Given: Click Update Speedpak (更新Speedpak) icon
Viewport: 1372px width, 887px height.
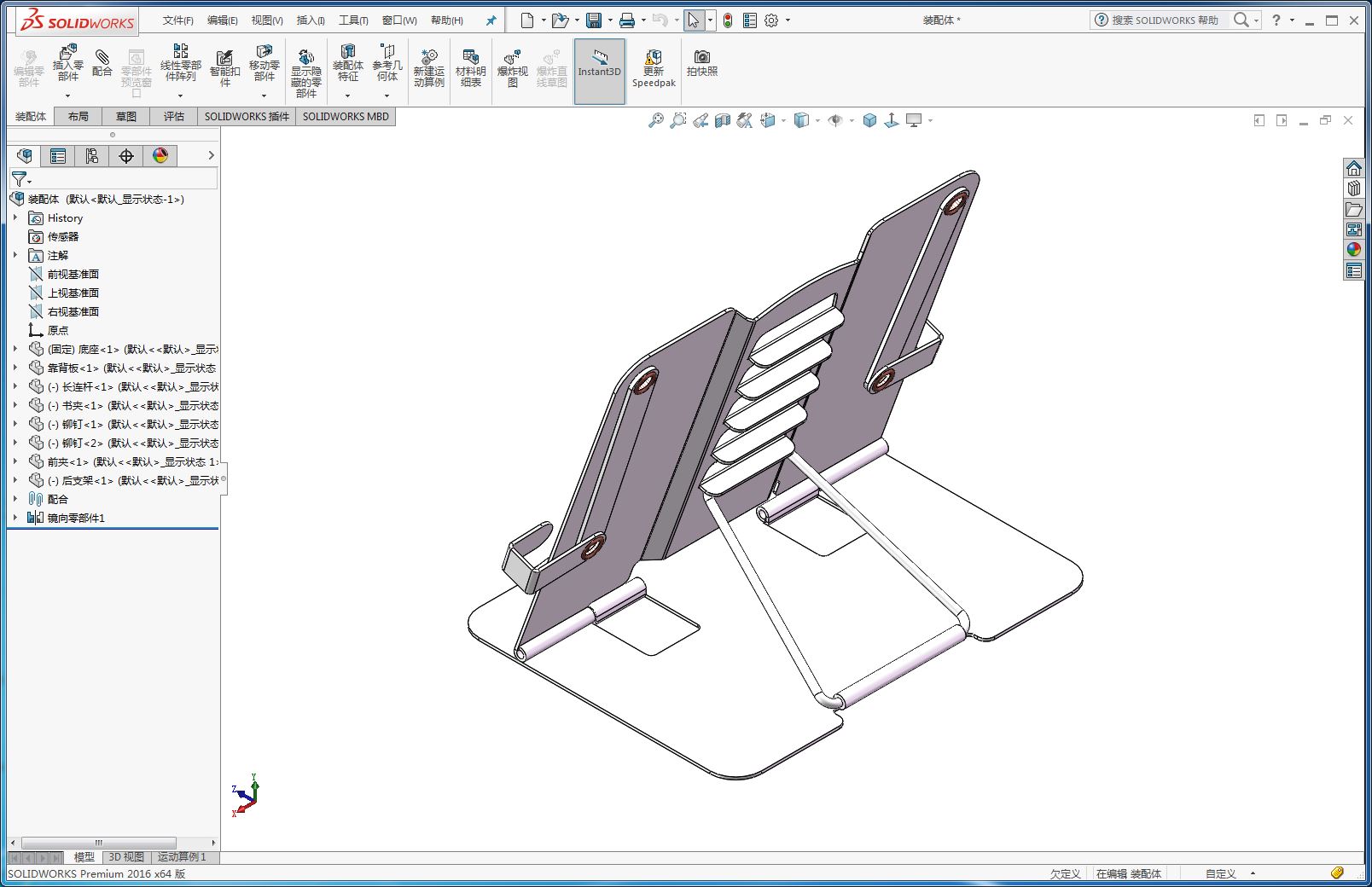Looking at the screenshot, I should pos(654,68).
